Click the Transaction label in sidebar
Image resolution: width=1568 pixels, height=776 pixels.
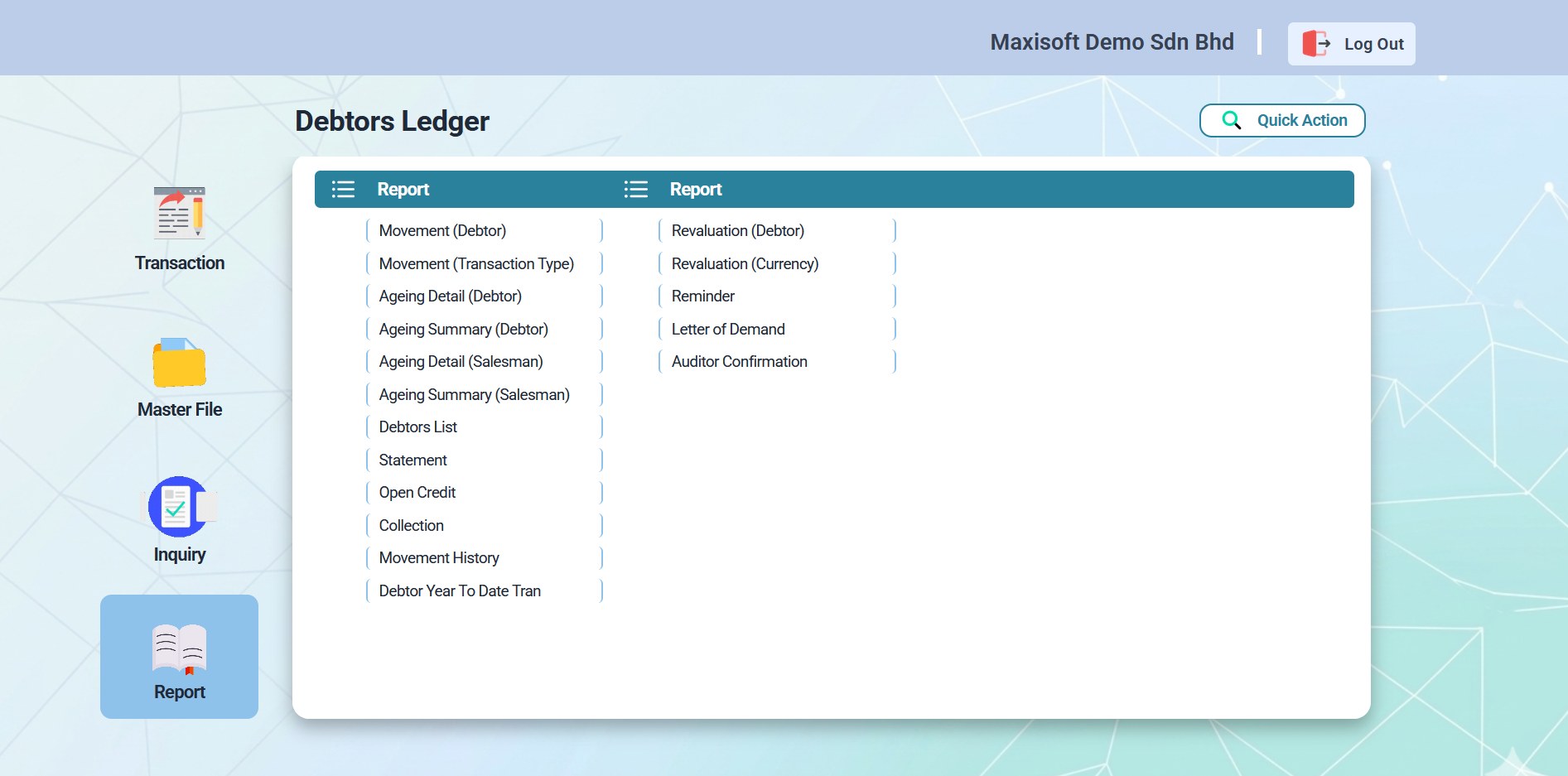click(x=180, y=263)
